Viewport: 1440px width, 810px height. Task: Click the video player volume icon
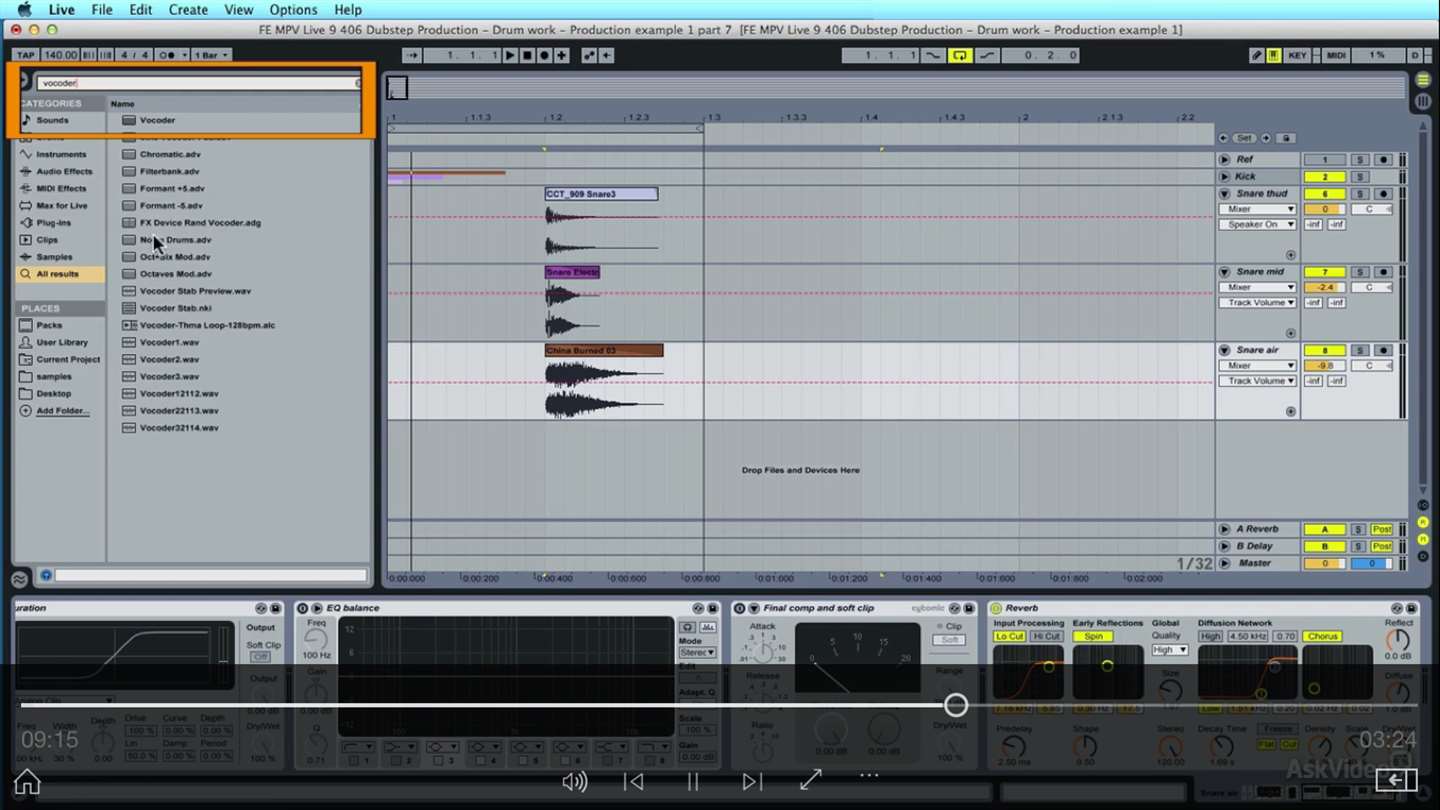[x=574, y=781]
